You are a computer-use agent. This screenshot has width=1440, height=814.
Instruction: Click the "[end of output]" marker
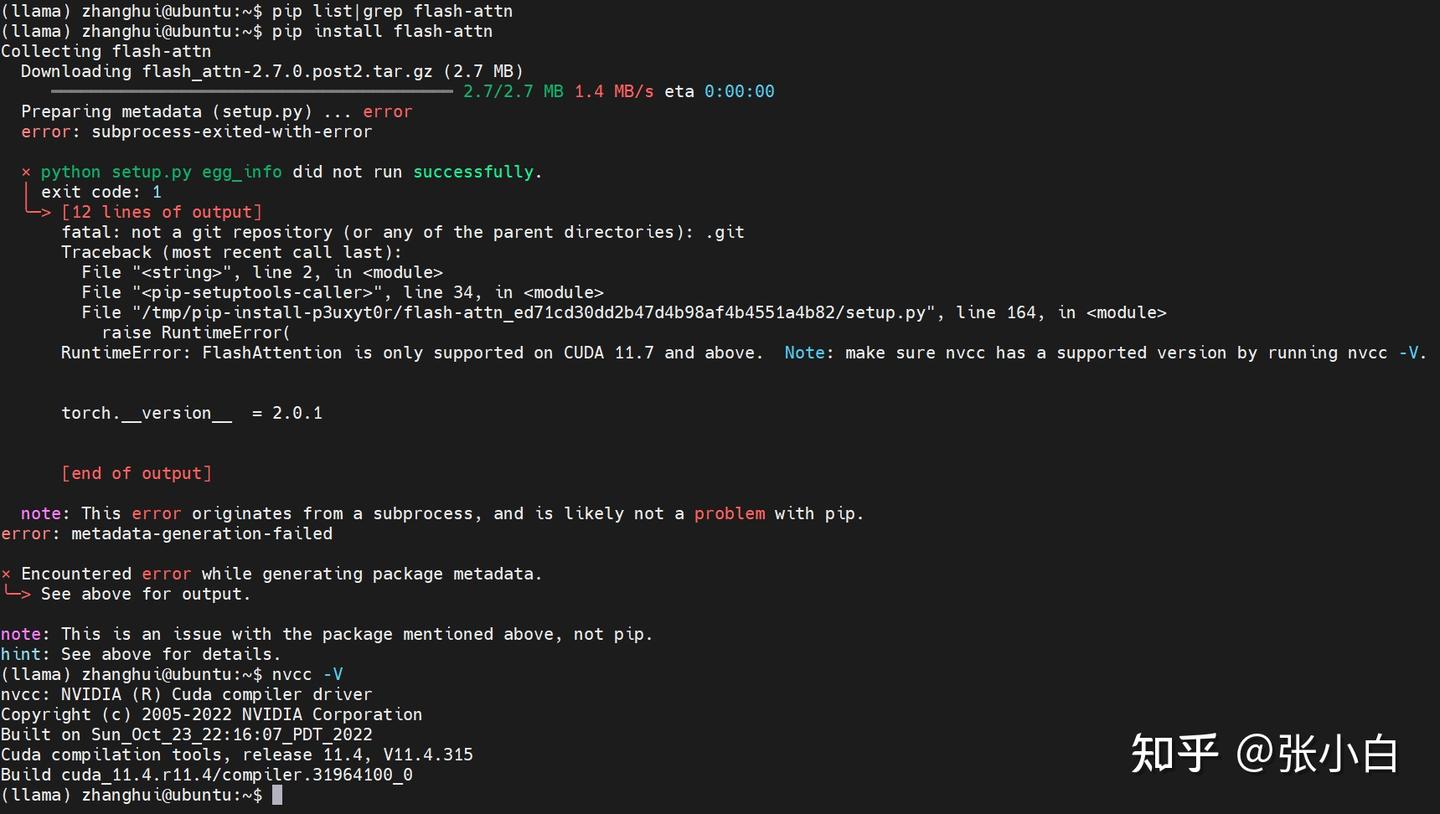pyautogui.click(x=137, y=473)
